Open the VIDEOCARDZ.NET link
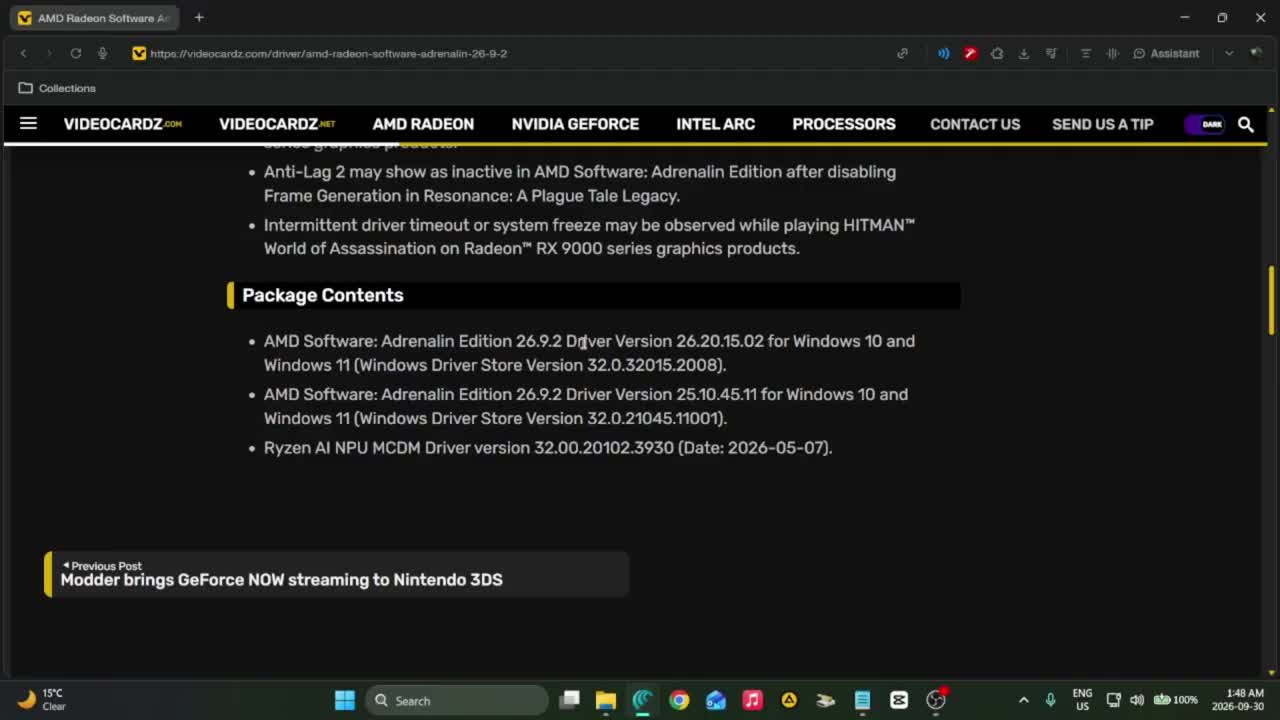Viewport: 1280px width, 720px height. point(277,124)
